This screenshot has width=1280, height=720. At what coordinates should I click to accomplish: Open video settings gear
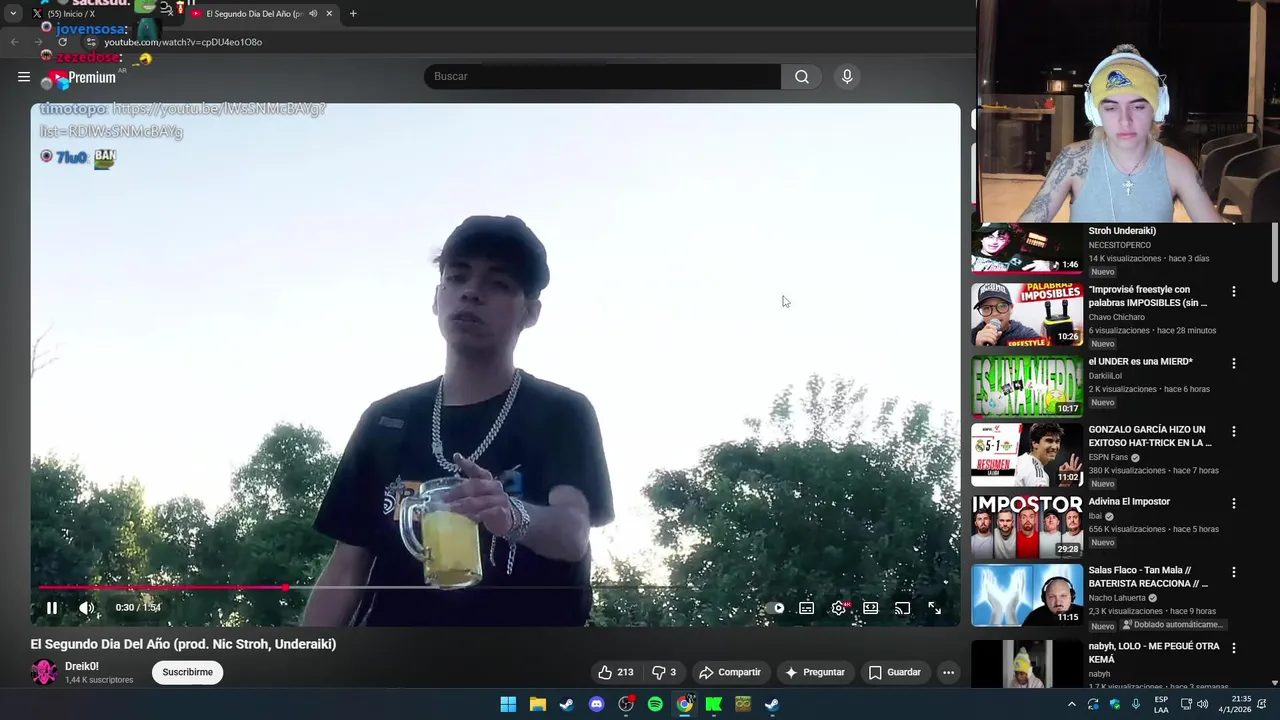[839, 608]
